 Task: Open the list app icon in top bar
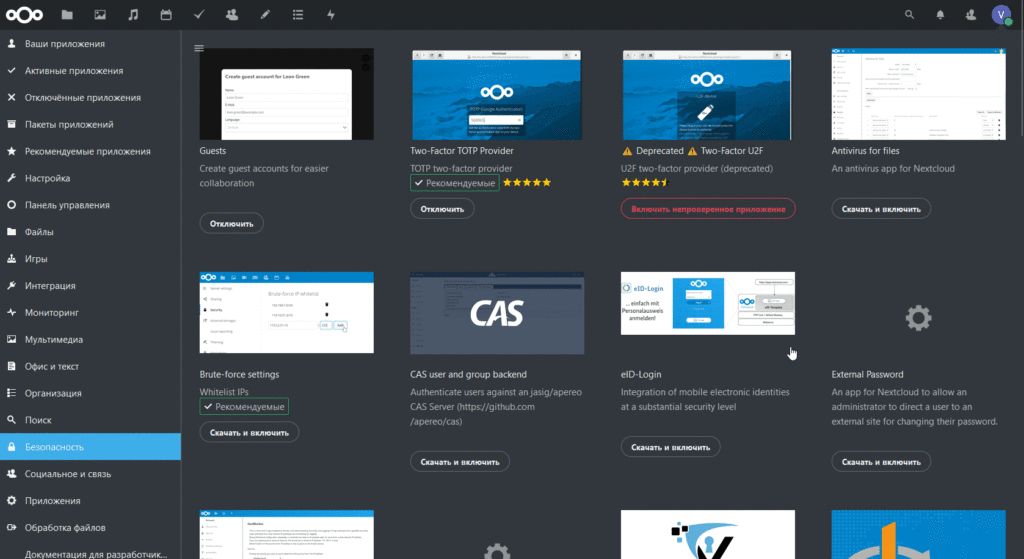coord(298,14)
